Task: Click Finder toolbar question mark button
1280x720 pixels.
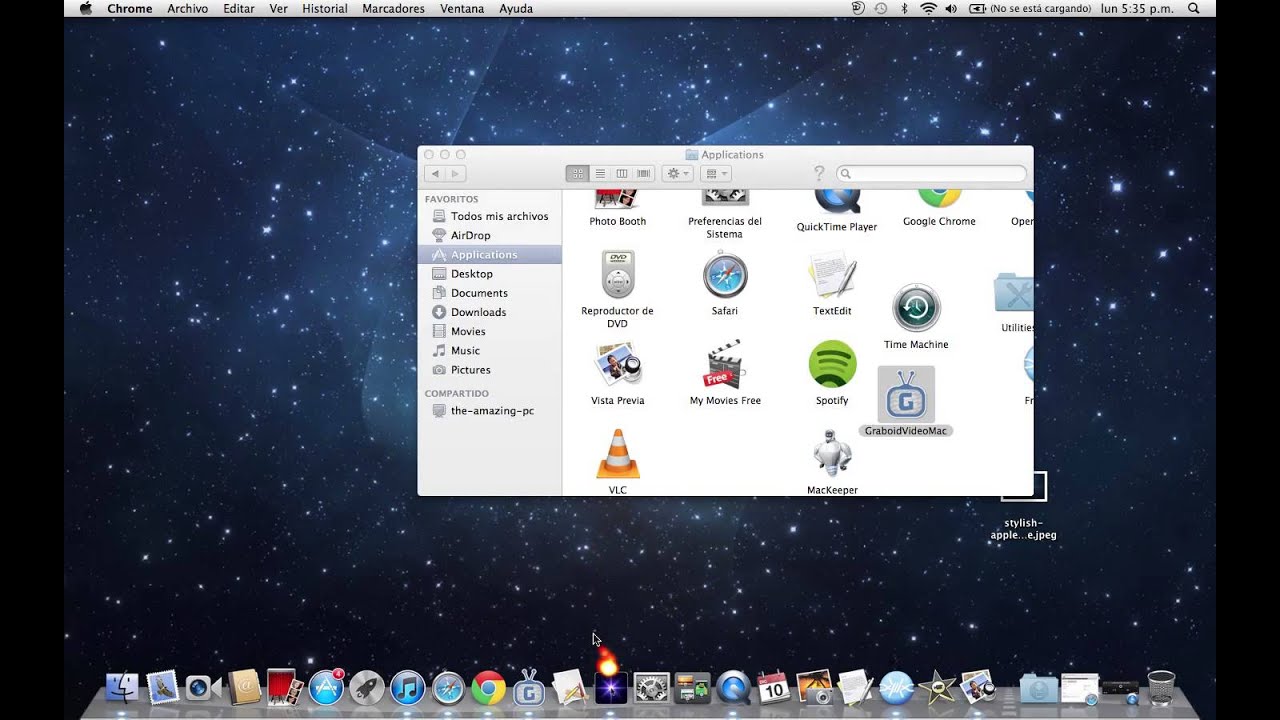Action: pos(819,174)
